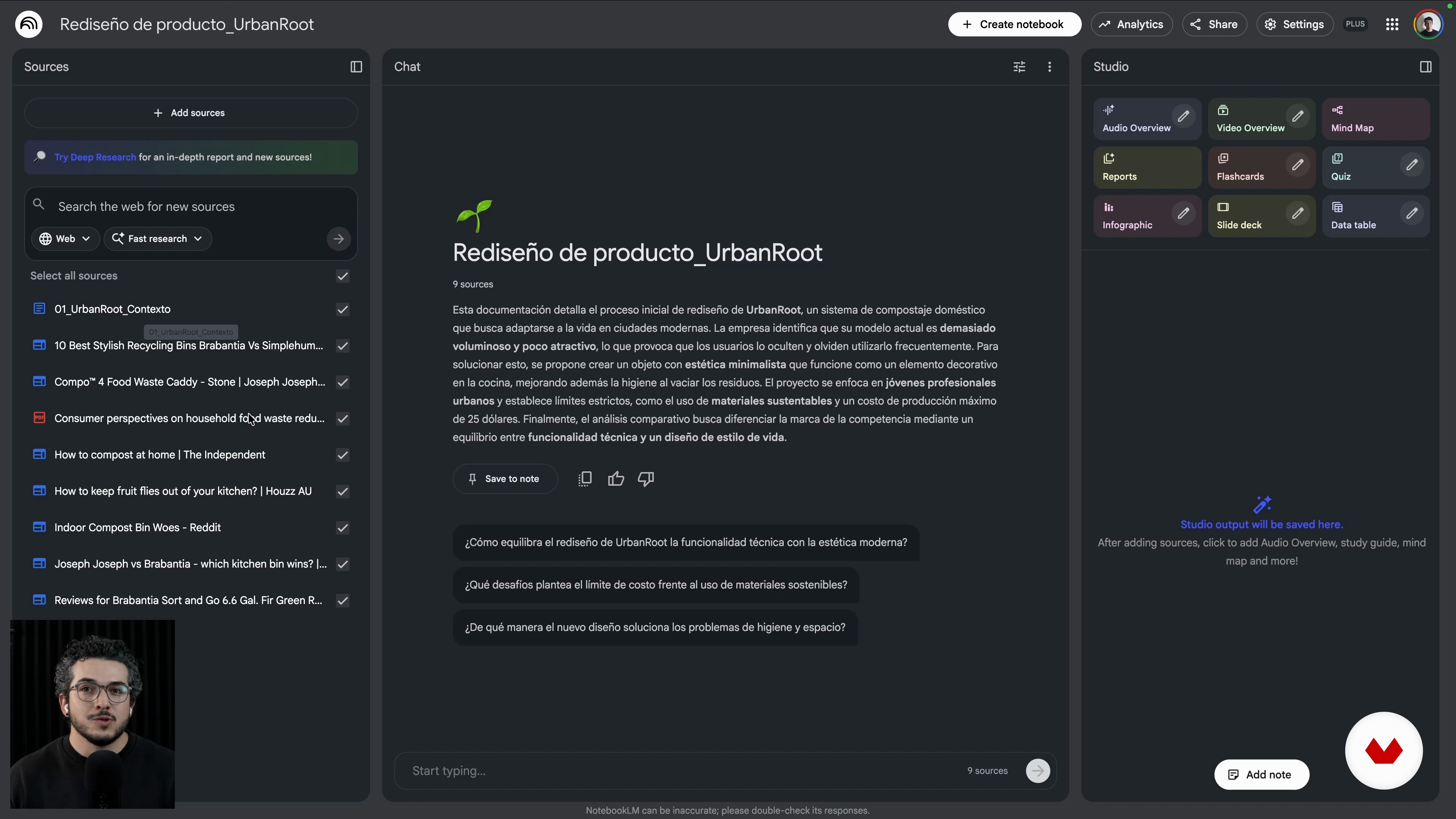This screenshot has height=819, width=1456.
Task: Open Settings menu
Action: (1294, 24)
